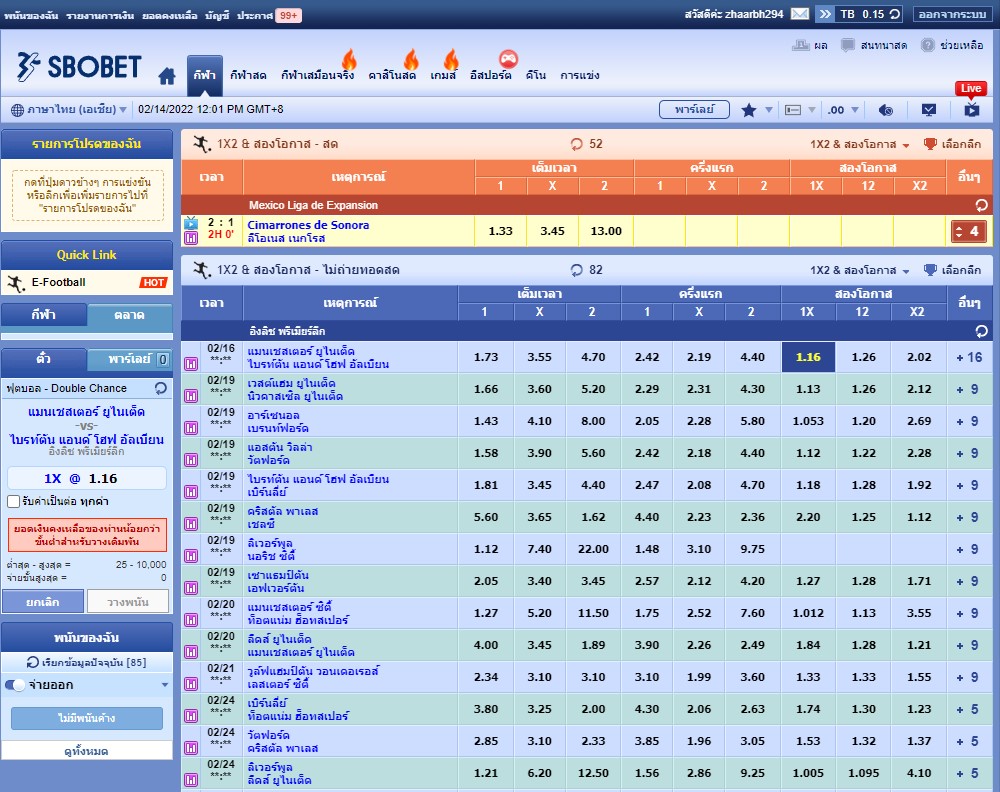
Task: Refresh the TB 0.15 account balance
Action: coord(895,14)
